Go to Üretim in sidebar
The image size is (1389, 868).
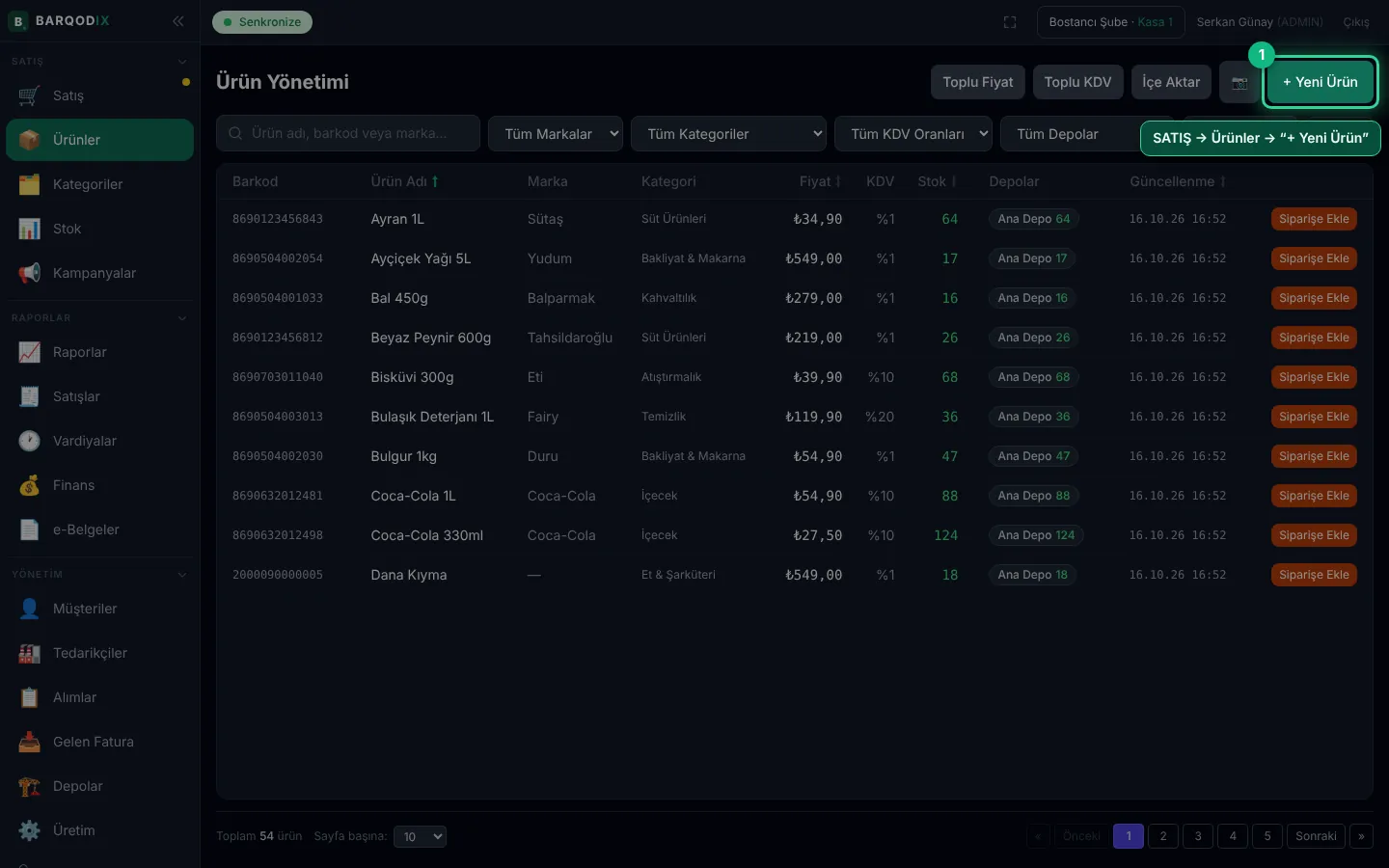(100, 830)
